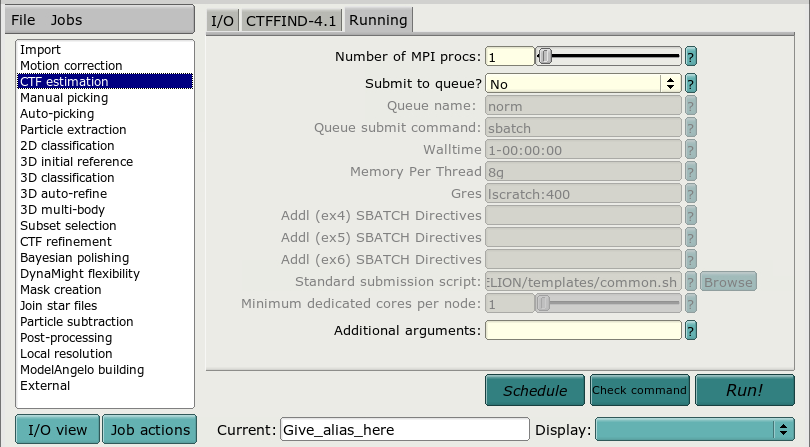Click the help icon beside Addl (ex5) SBATCH Directives
810x447 pixels.
tap(691, 238)
